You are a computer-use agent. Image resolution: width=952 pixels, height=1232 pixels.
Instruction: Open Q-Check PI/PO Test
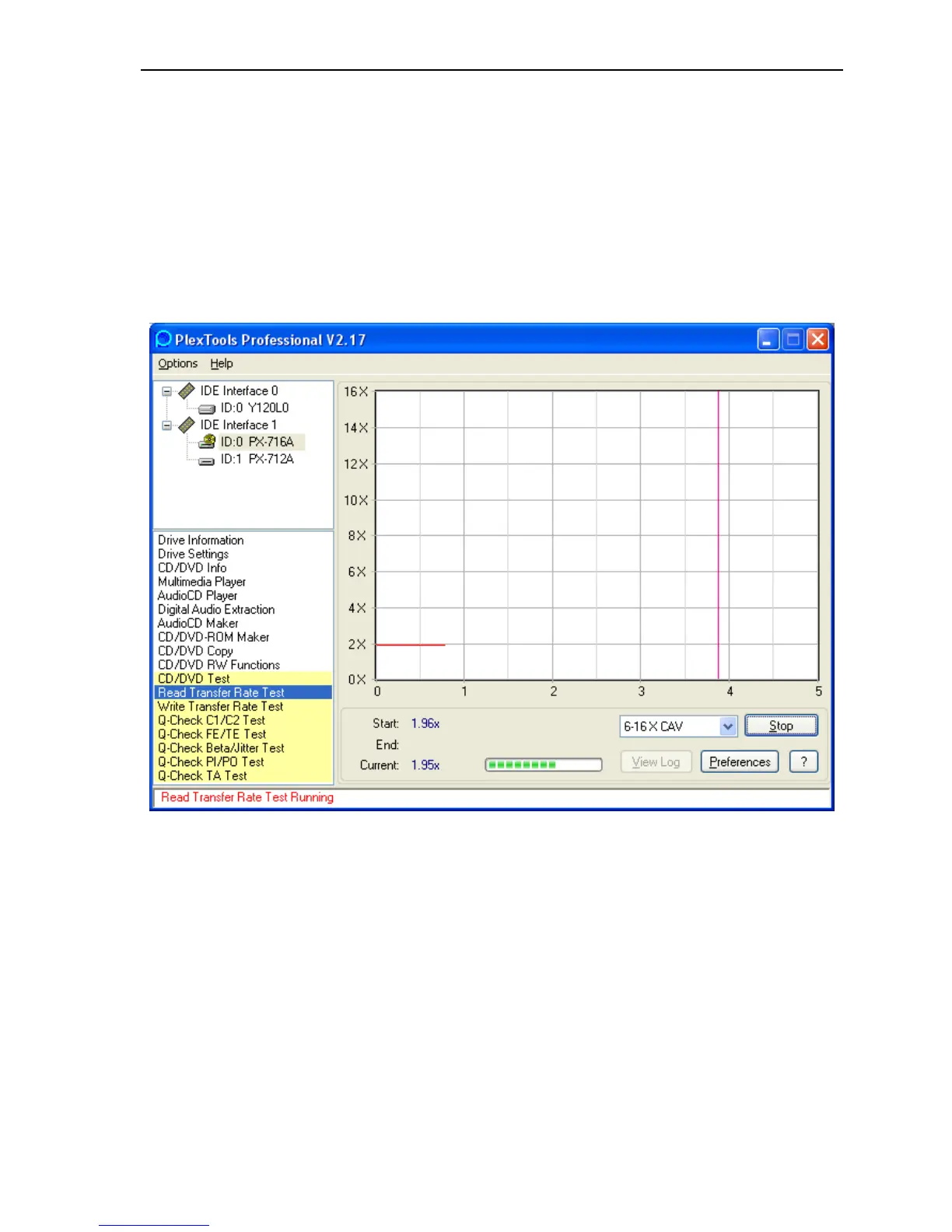[243, 762]
